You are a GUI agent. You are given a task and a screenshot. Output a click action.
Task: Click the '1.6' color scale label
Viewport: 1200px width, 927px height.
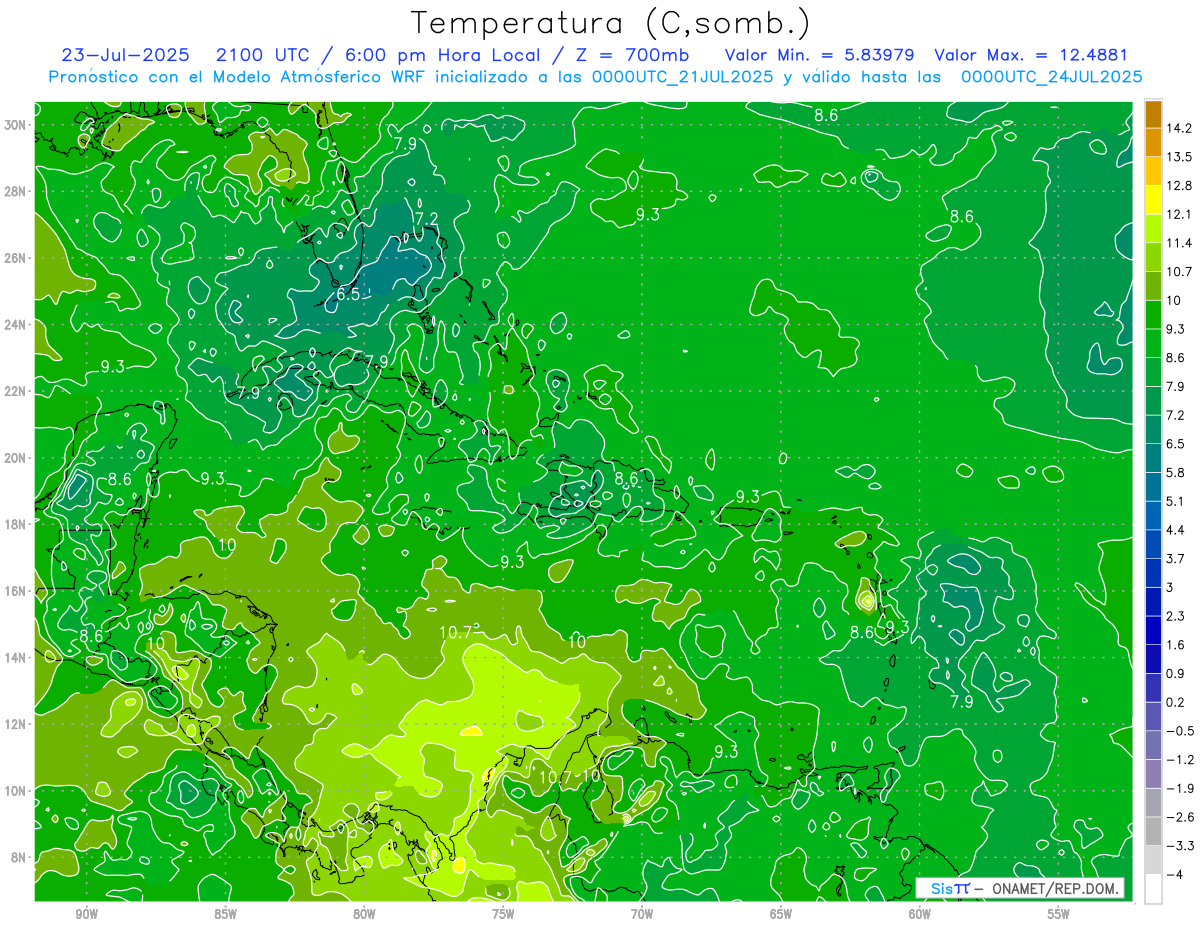pyautogui.click(x=1175, y=644)
